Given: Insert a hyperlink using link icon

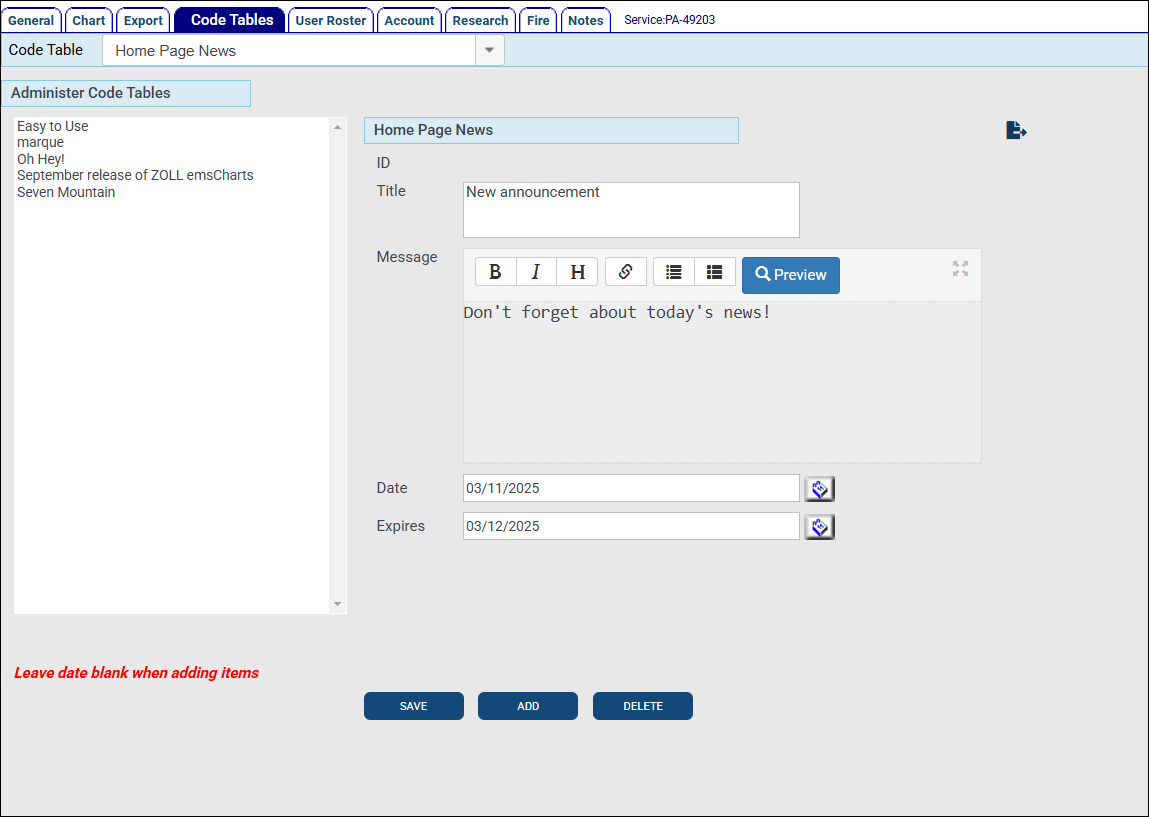Looking at the screenshot, I should [x=625, y=272].
